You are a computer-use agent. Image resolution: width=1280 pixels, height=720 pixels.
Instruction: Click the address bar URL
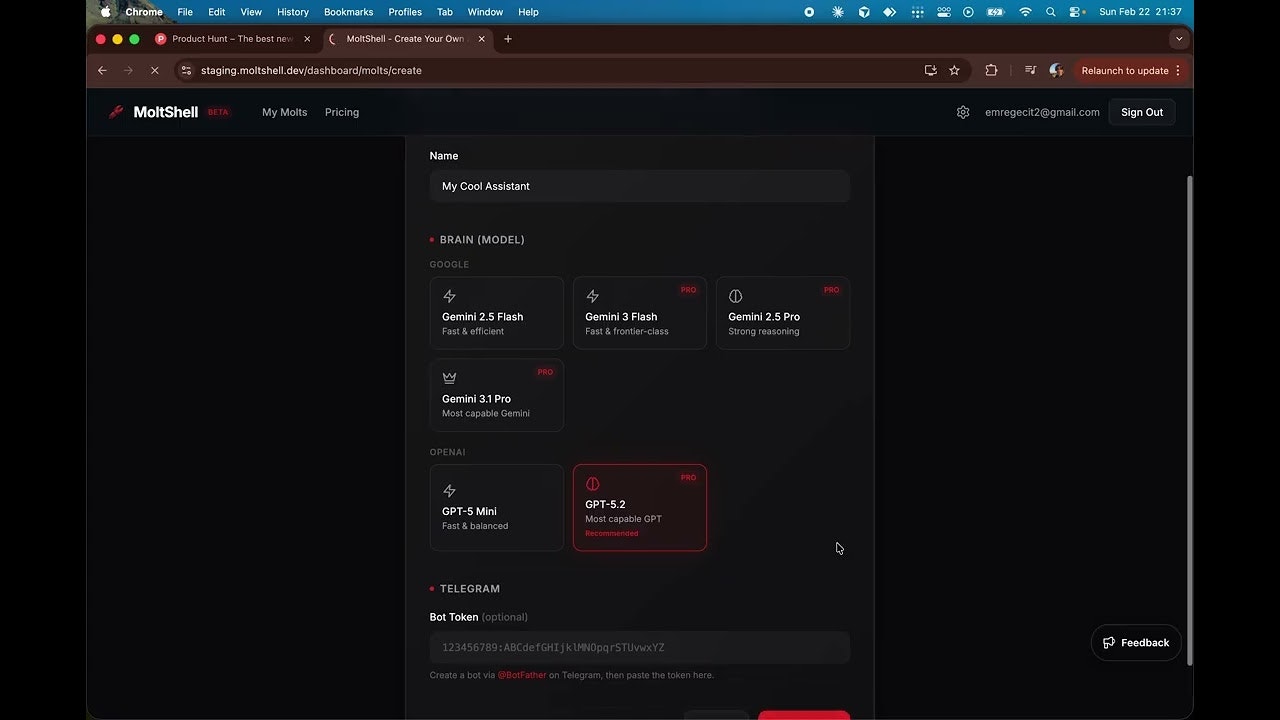point(311,71)
